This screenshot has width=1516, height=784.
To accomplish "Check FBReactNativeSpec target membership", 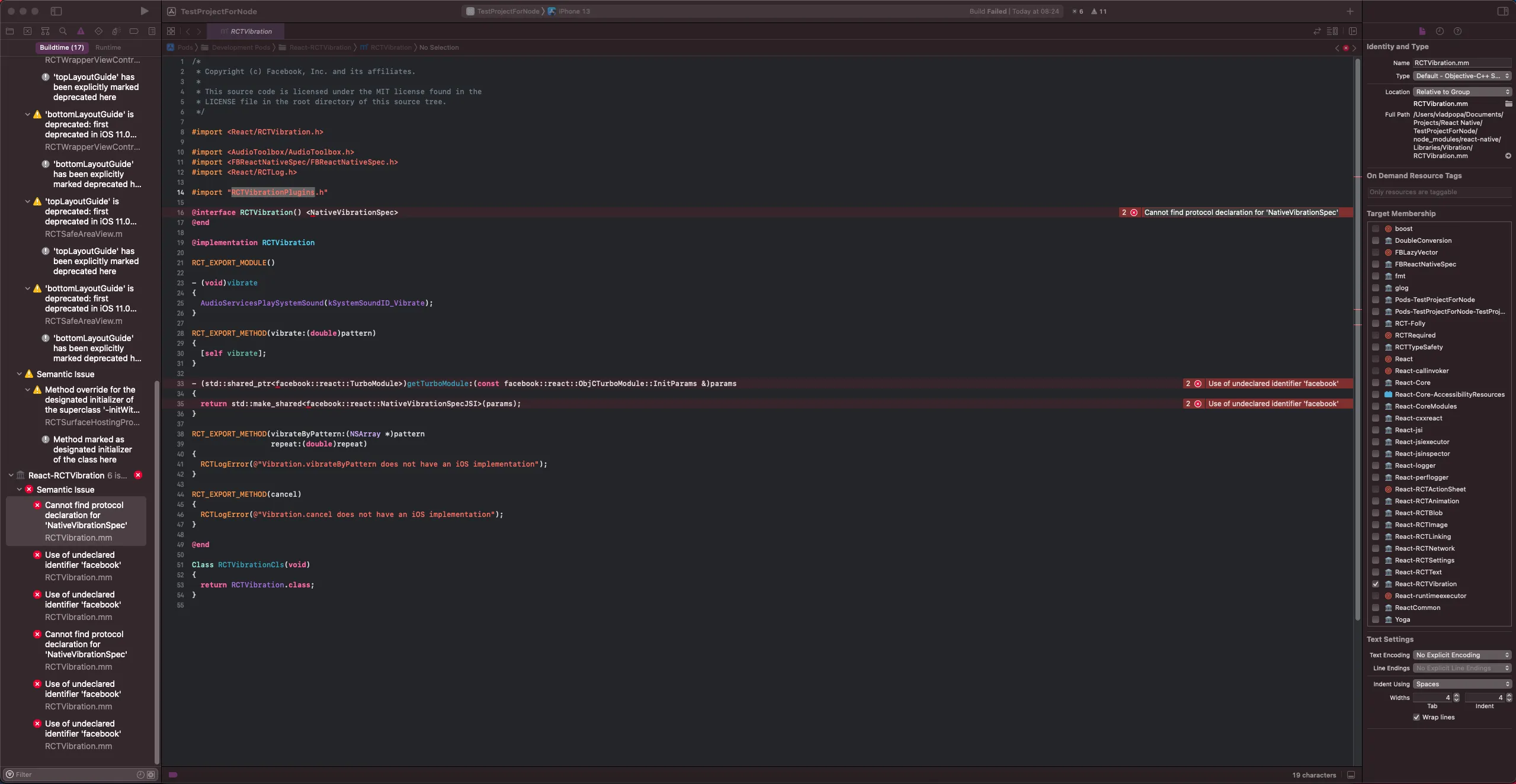I will (x=1376, y=264).
